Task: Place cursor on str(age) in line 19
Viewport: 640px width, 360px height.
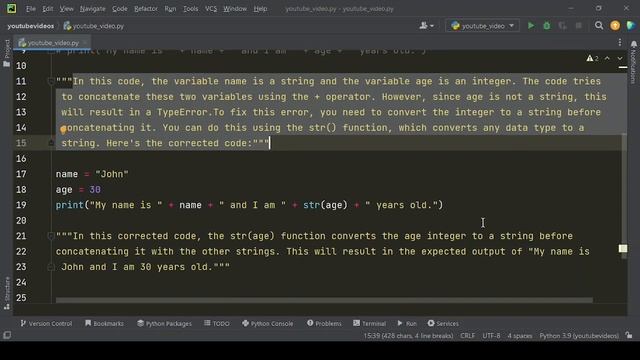Action: (325, 205)
